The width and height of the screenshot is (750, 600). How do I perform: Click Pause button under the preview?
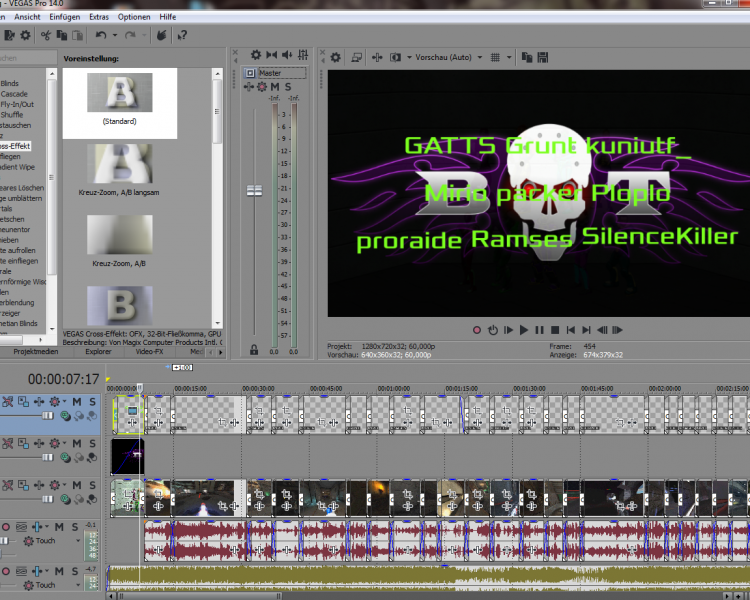tap(540, 330)
